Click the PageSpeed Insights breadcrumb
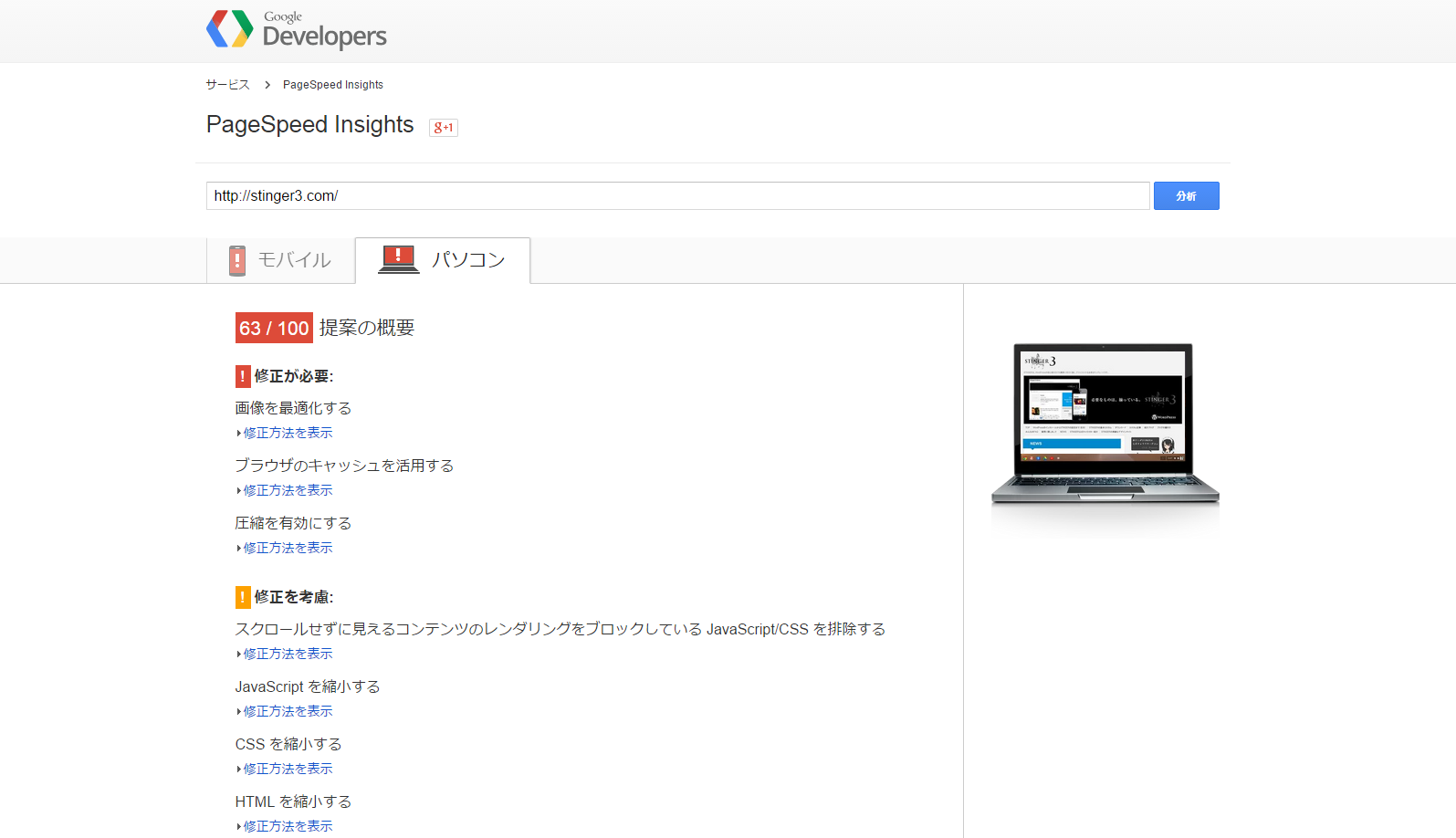 coord(333,85)
